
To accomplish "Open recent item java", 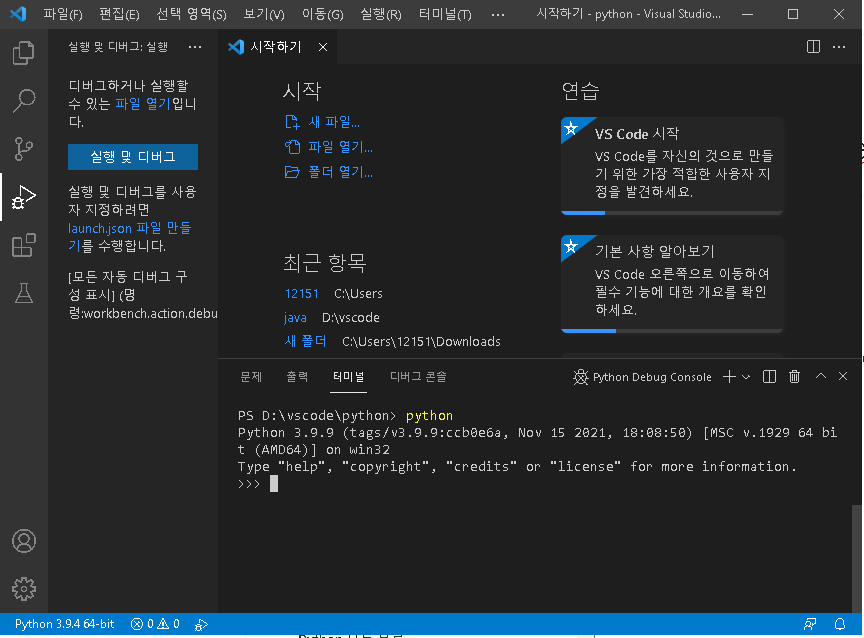I will [x=295, y=317].
